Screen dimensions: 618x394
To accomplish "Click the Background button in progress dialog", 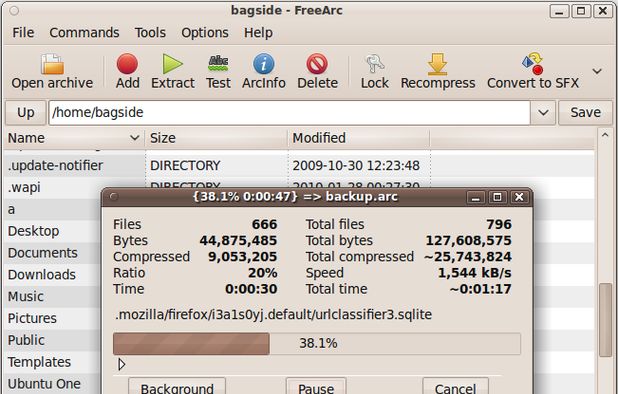I will 177,387.
